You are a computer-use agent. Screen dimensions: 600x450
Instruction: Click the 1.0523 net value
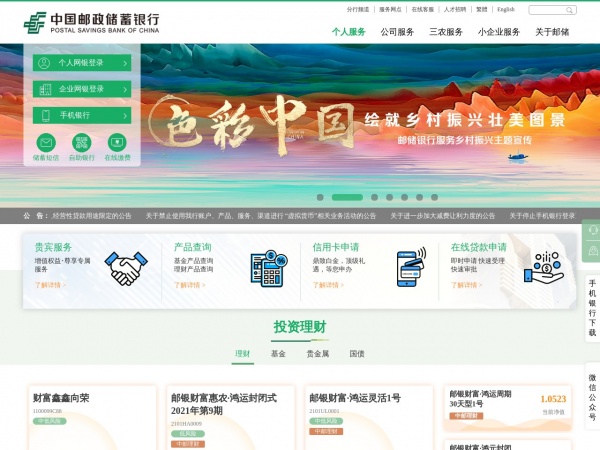tap(553, 399)
